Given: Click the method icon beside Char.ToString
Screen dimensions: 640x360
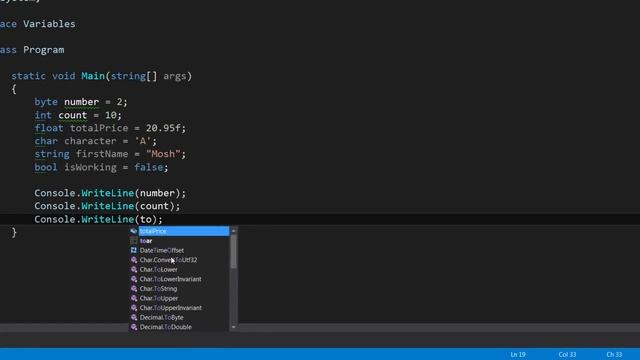Looking at the screenshot, I should pyautogui.click(x=133, y=289).
